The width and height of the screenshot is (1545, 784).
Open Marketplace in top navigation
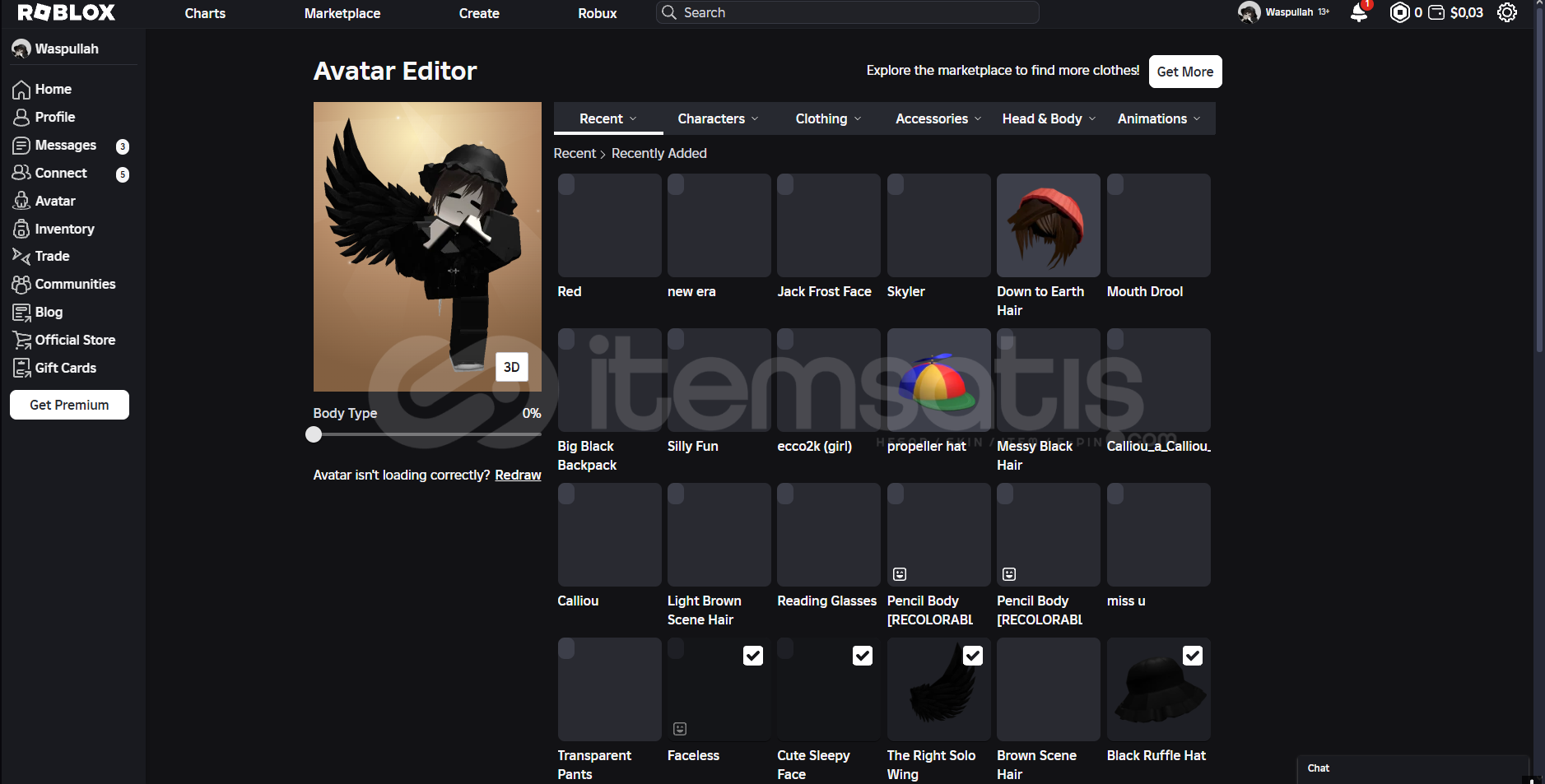point(342,13)
